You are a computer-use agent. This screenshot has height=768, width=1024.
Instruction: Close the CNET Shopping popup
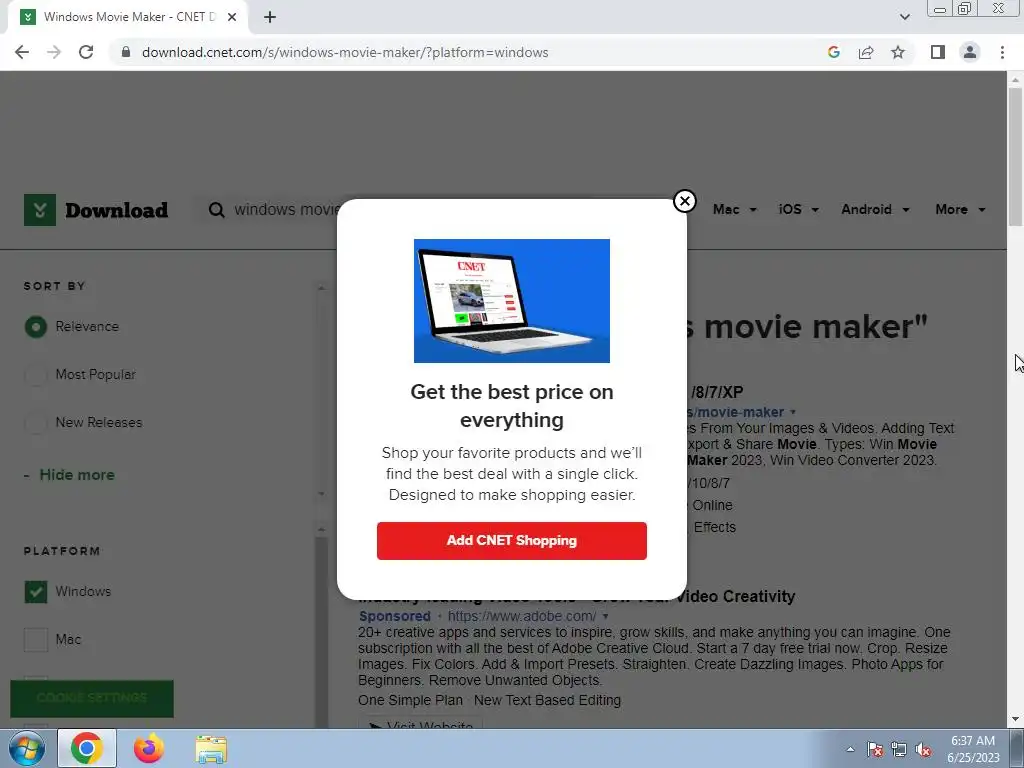coord(684,201)
